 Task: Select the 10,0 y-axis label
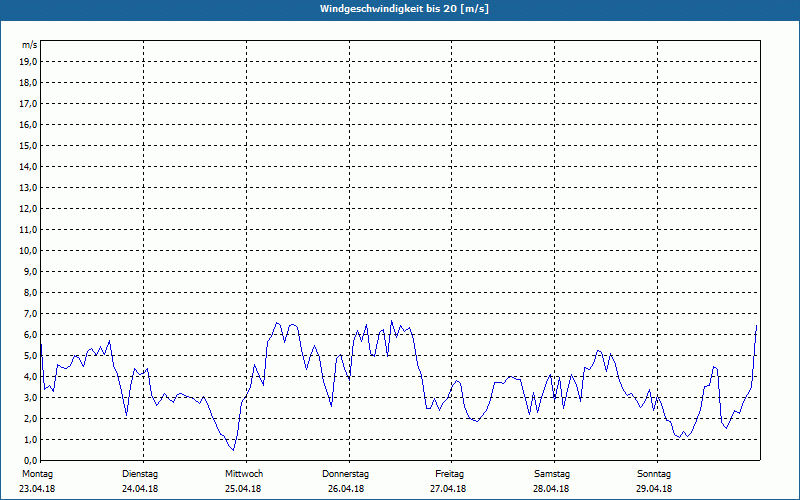click(x=28, y=251)
